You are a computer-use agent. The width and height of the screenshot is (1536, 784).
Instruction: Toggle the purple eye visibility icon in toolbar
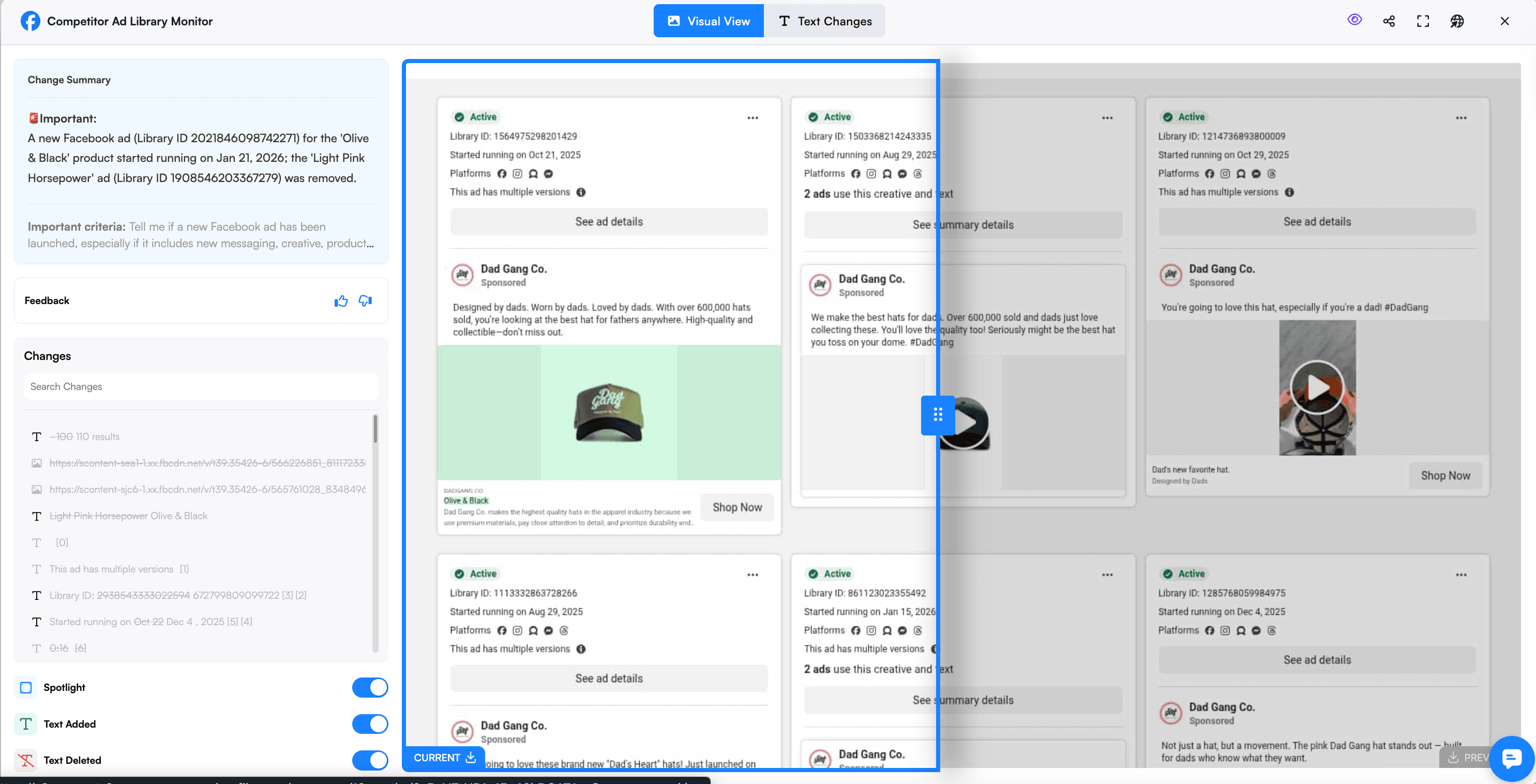[x=1354, y=20]
